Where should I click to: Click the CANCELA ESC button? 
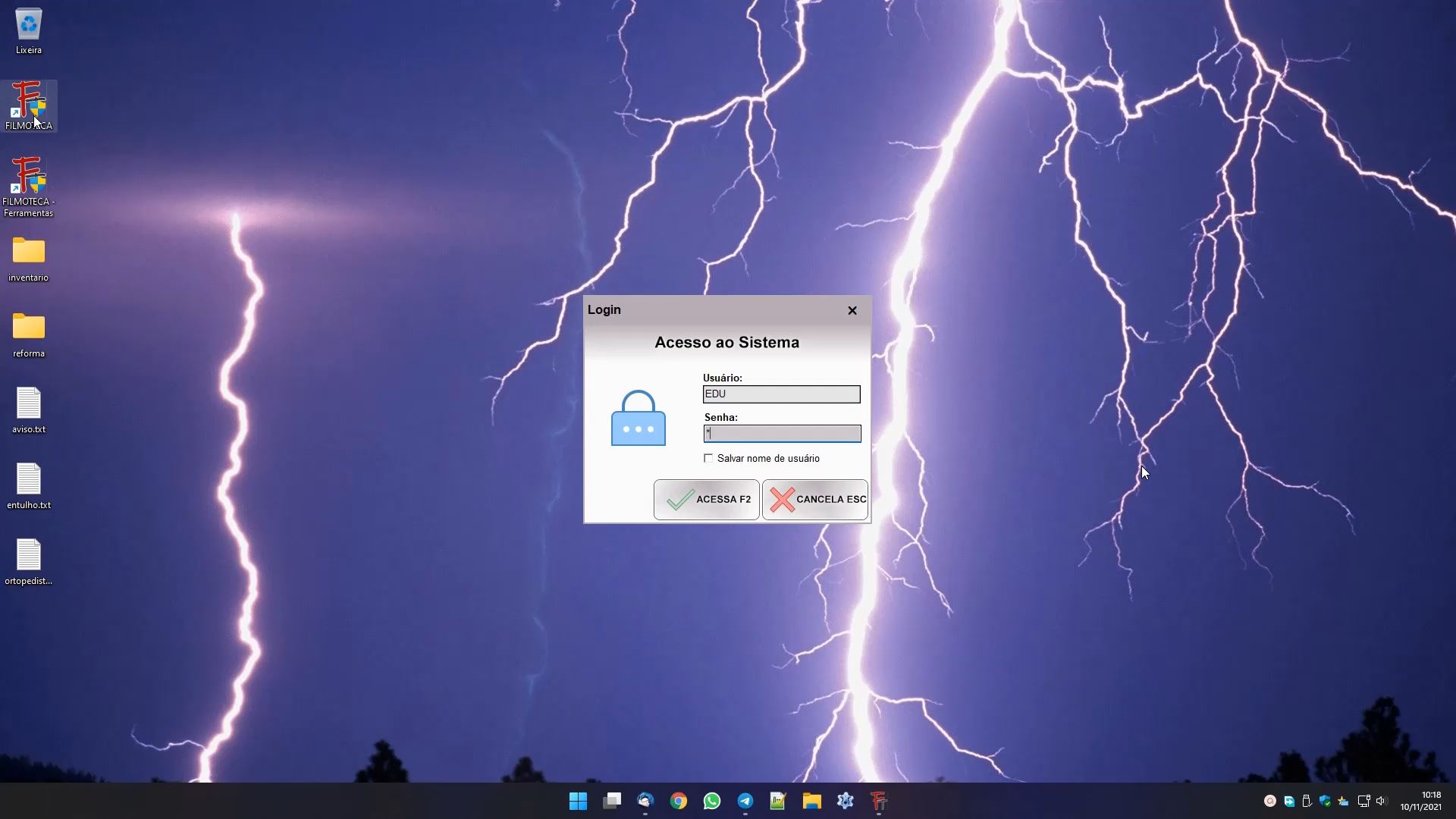pos(815,499)
